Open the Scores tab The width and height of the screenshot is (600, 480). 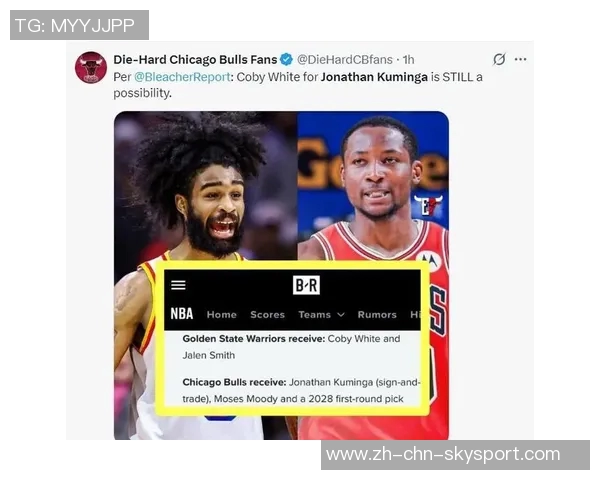(x=267, y=315)
